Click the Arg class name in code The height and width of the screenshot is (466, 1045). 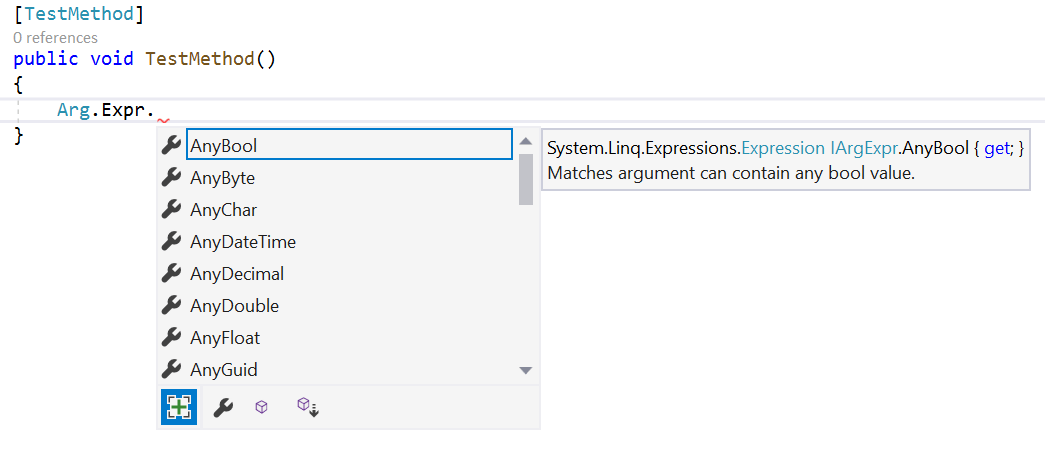coord(73,110)
